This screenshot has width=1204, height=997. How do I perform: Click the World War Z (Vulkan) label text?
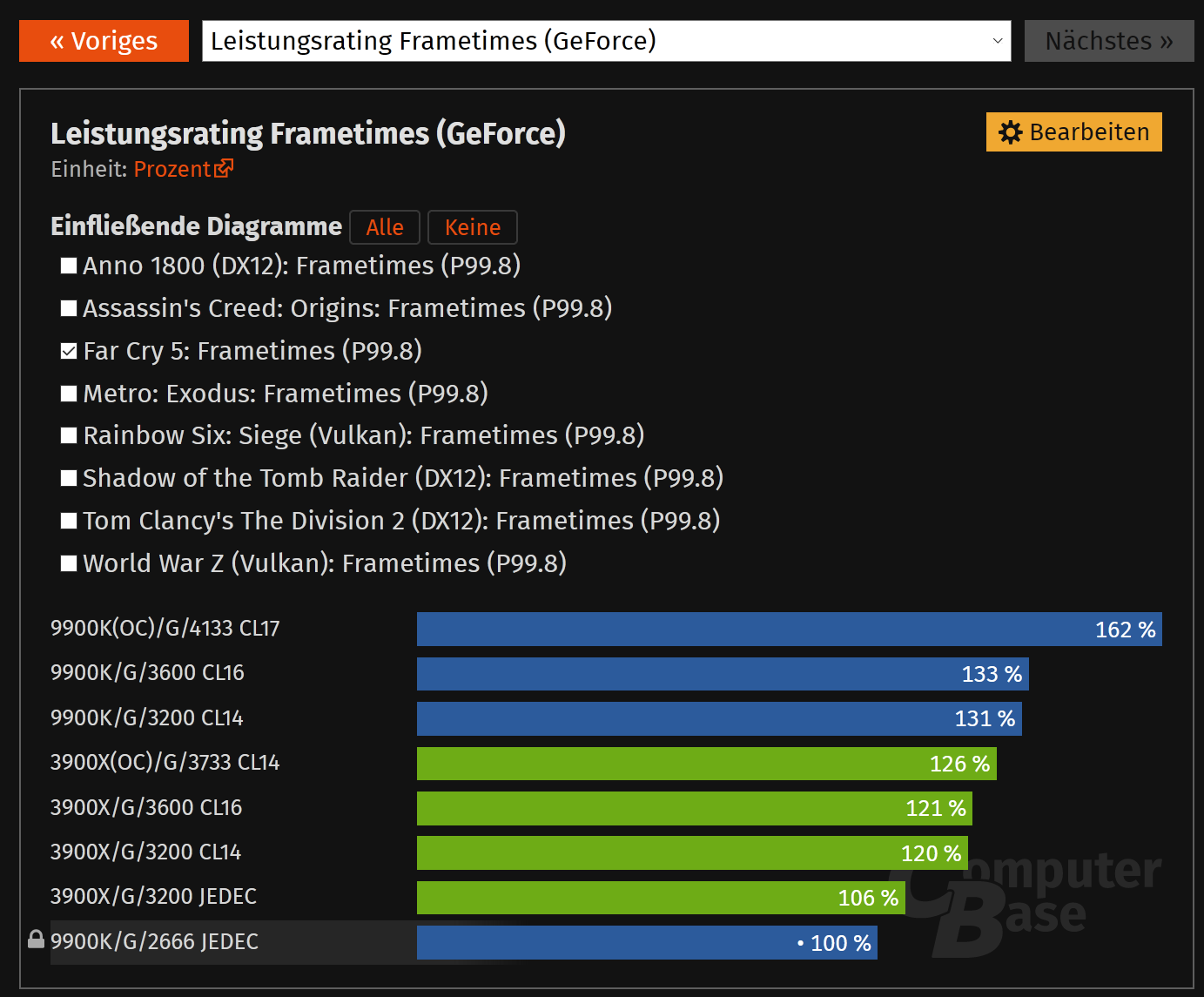(325, 563)
